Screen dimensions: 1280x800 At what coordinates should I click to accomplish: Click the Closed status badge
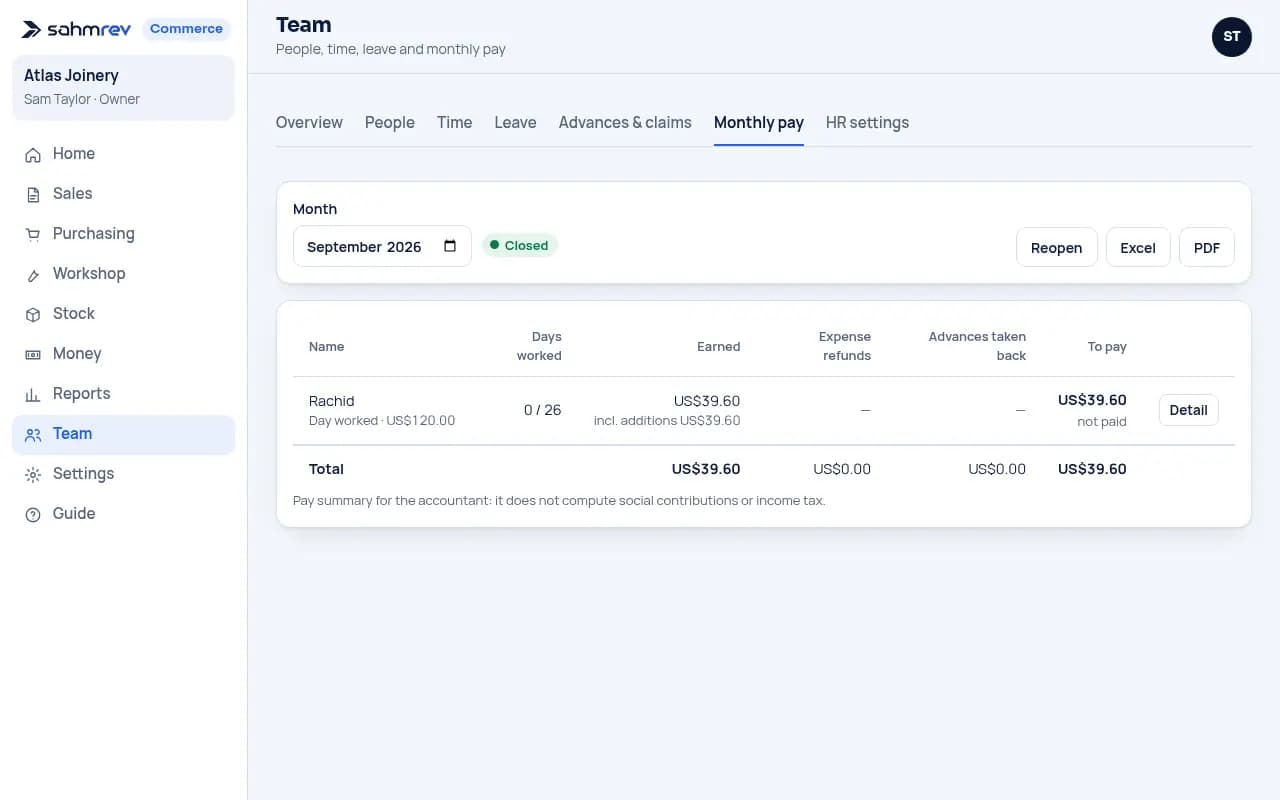(x=520, y=245)
